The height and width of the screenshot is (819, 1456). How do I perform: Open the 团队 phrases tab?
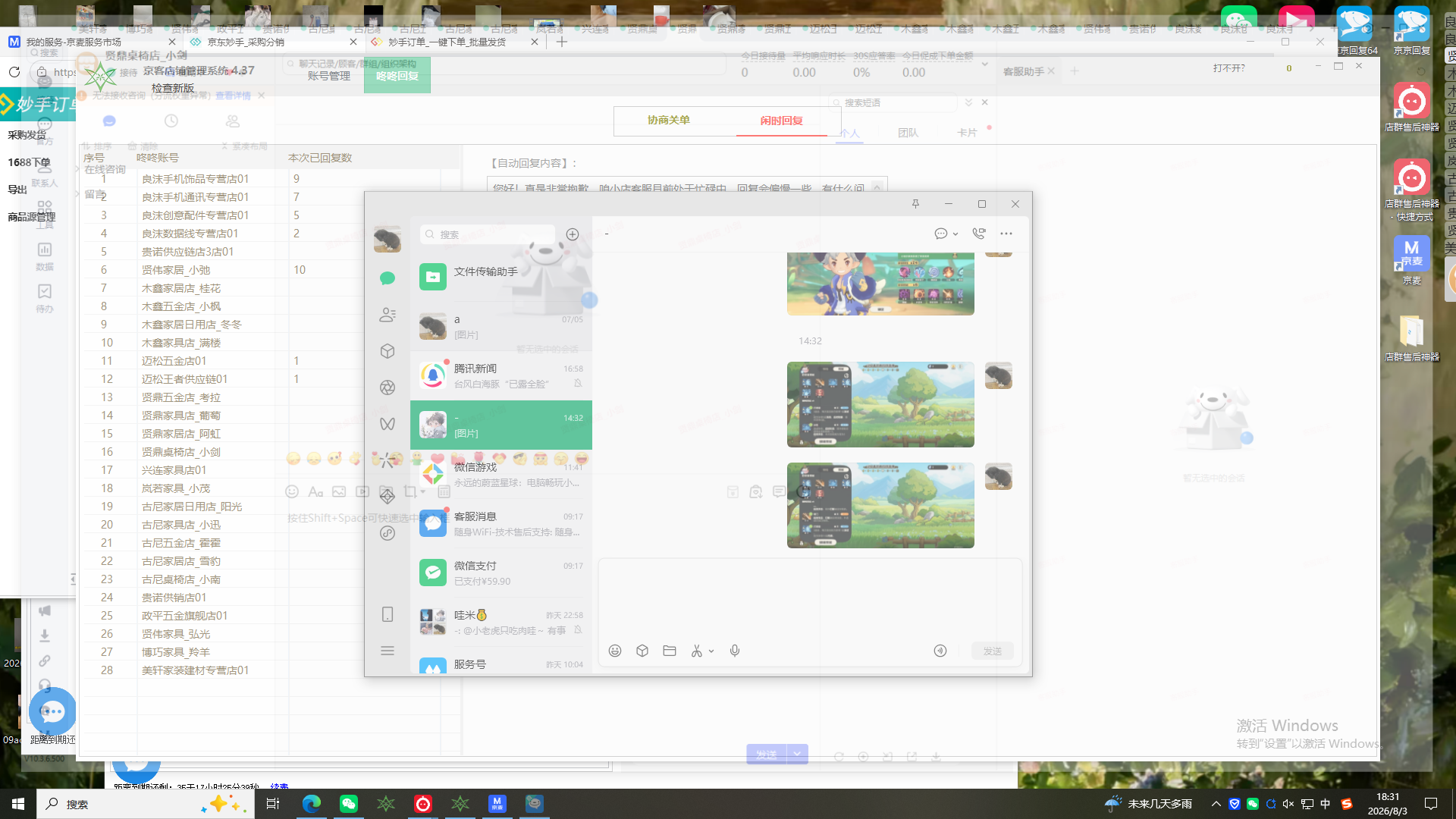pos(908,133)
